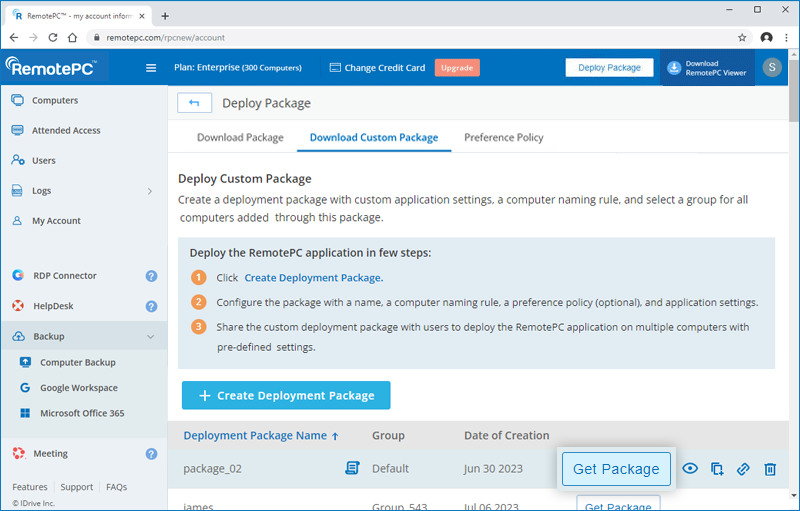800x511 pixels.
Task: Switch to the Download Package tab
Action: (x=240, y=138)
